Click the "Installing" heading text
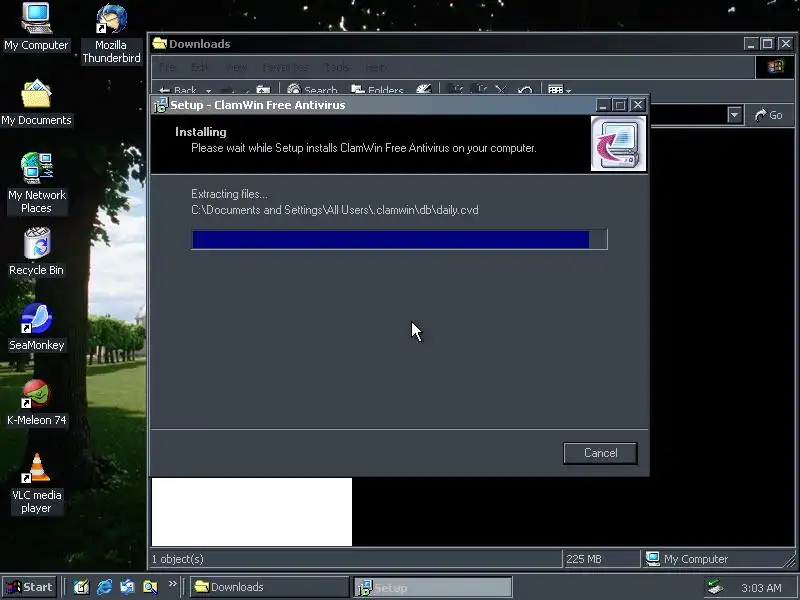 [x=201, y=132]
